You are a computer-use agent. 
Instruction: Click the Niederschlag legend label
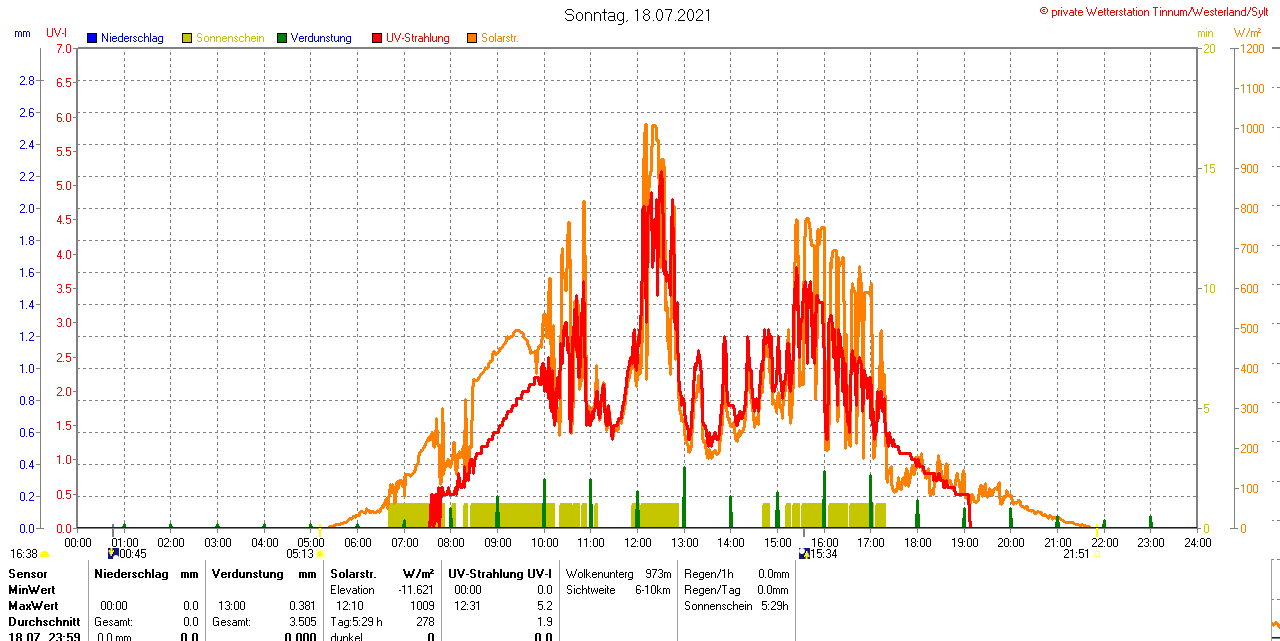coord(131,38)
